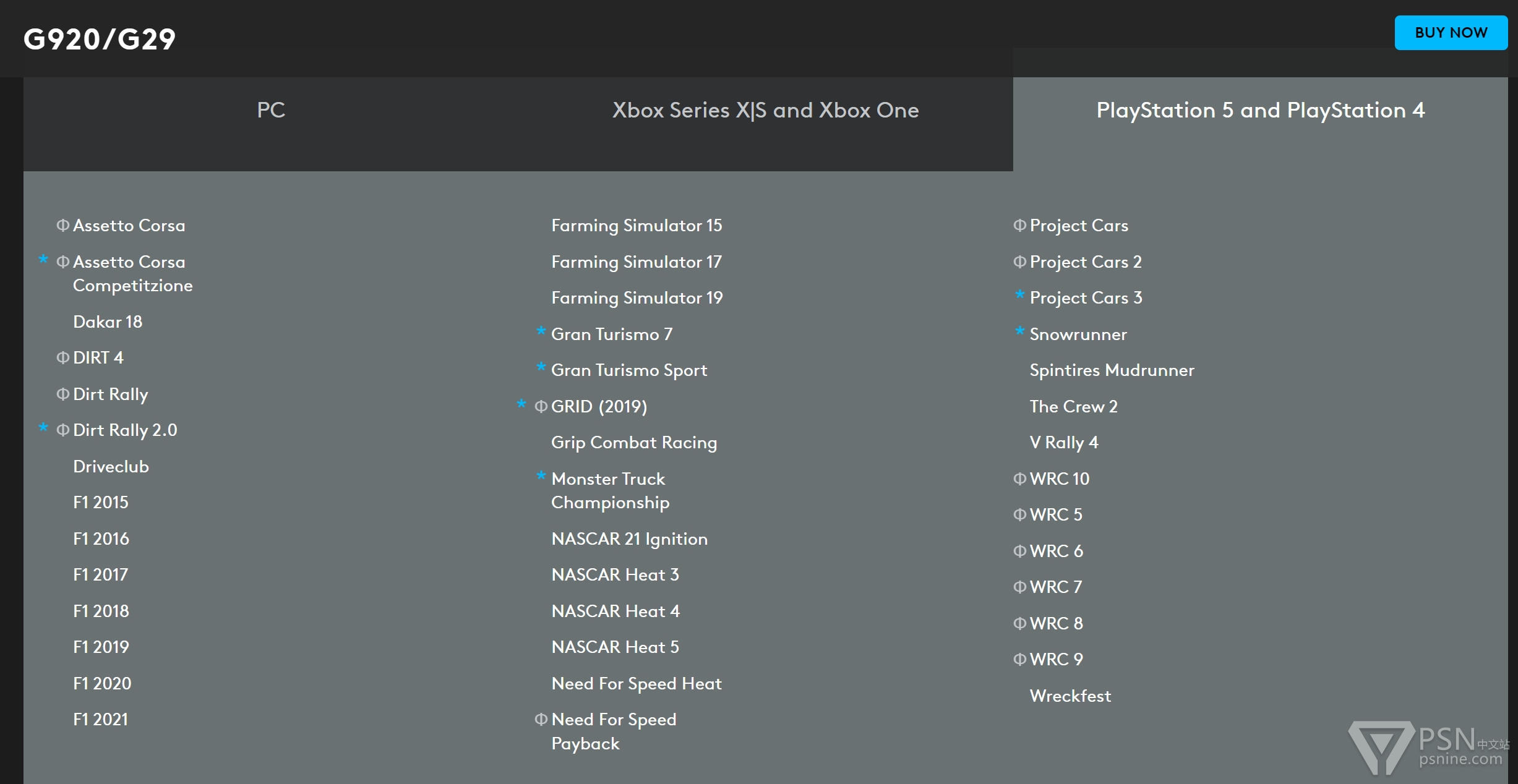This screenshot has width=1518, height=784.
Task: Click the blue asterisk beside Assetto Corsa Competitzione
Action: 43,259
